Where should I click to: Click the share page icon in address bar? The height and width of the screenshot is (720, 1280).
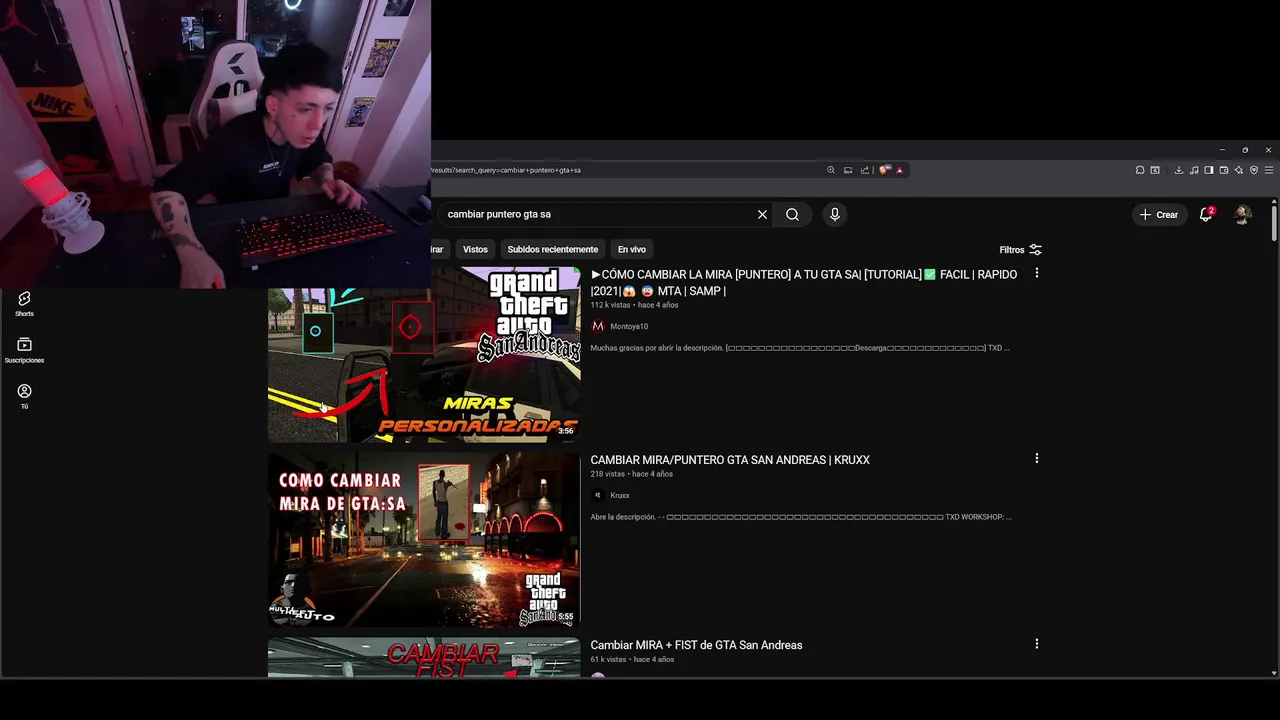[864, 170]
